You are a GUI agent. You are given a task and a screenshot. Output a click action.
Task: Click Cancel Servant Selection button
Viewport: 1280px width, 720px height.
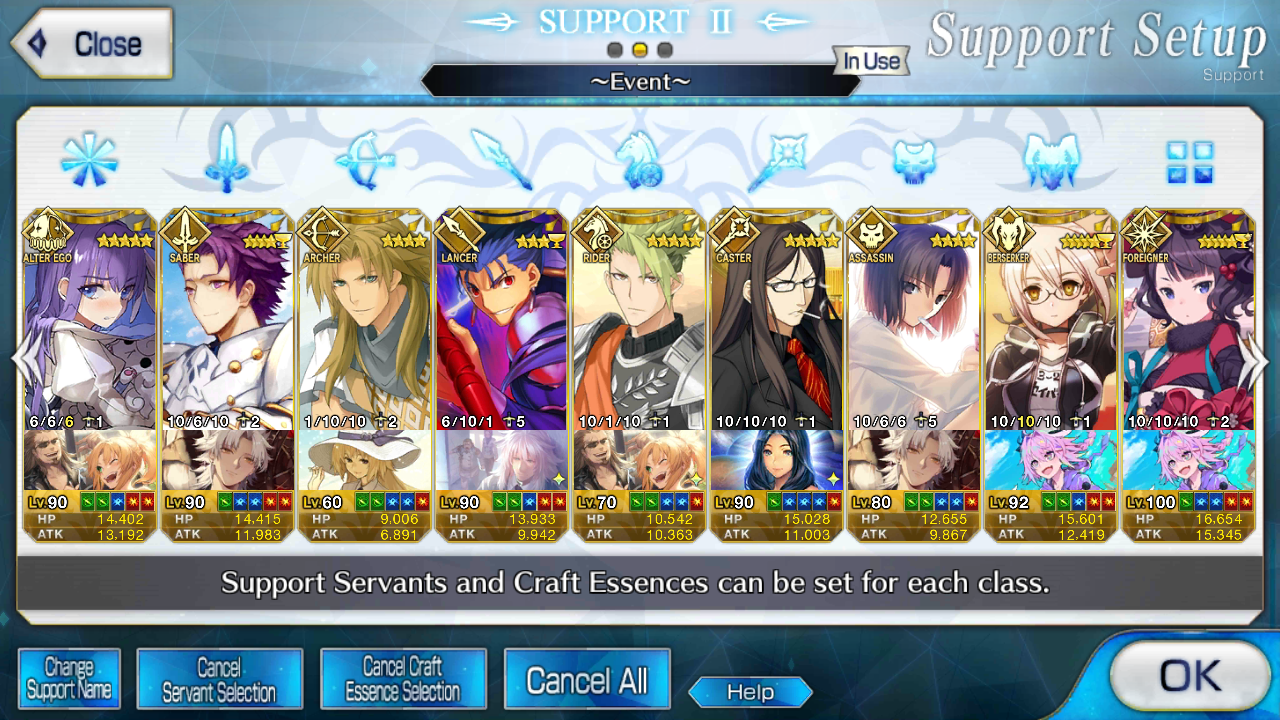[219, 679]
